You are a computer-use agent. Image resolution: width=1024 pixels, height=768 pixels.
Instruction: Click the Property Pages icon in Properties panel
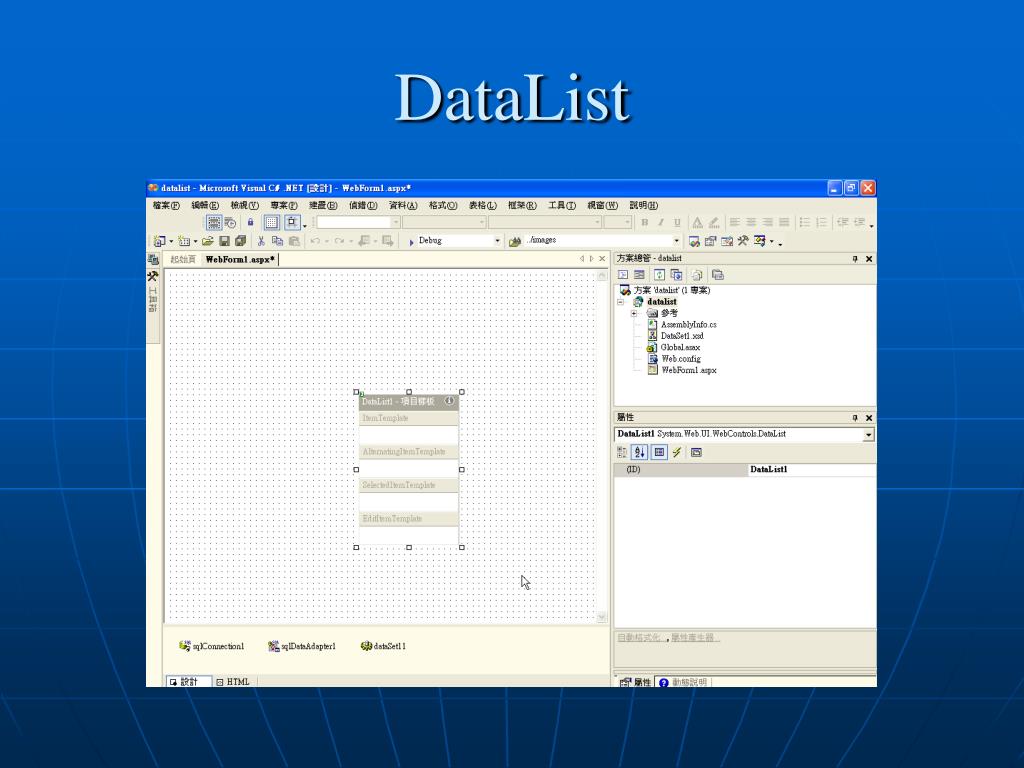696,452
